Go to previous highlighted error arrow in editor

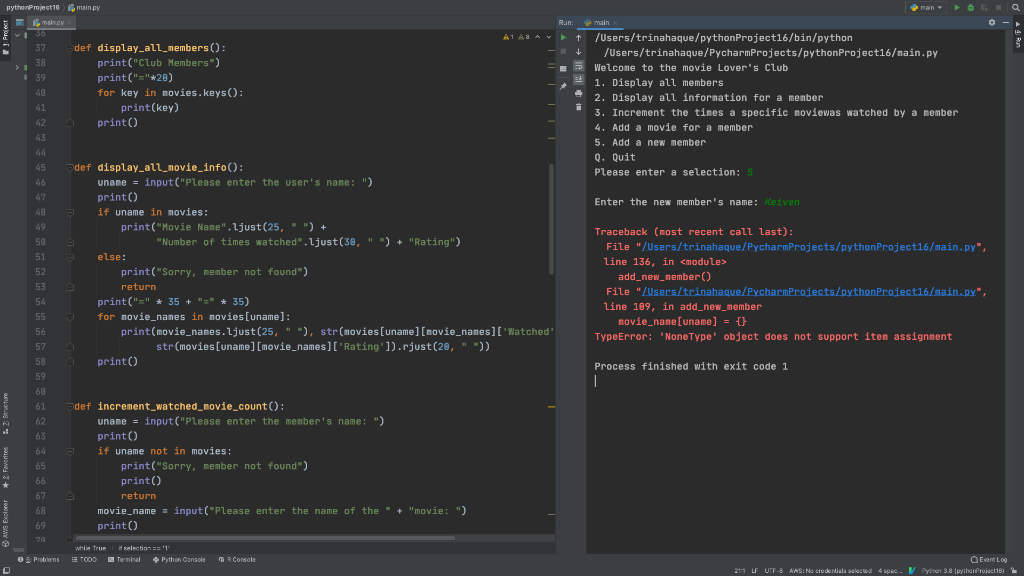tap(537, 37)
